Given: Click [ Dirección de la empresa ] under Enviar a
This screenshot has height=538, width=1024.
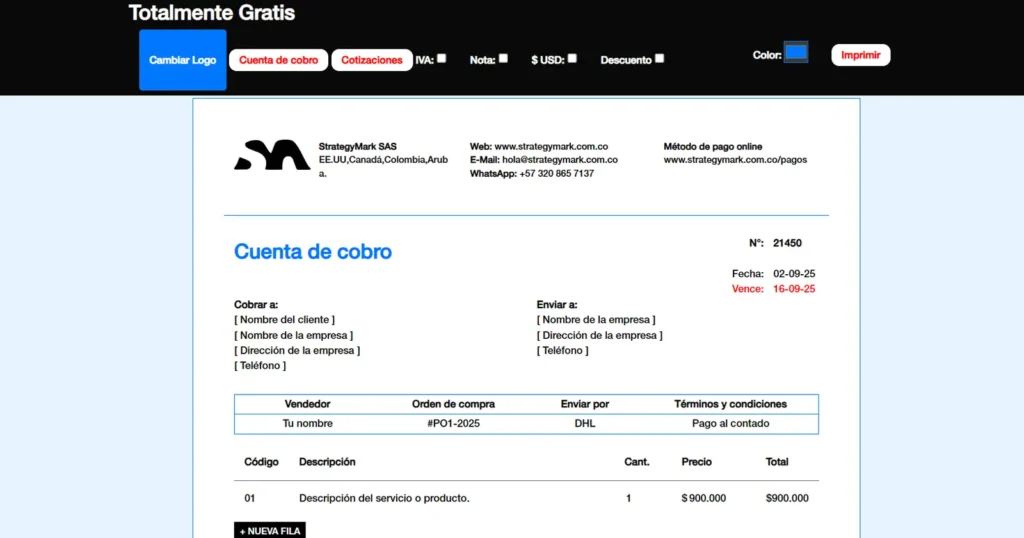Looking at the screenshot, I should (599, 335).
